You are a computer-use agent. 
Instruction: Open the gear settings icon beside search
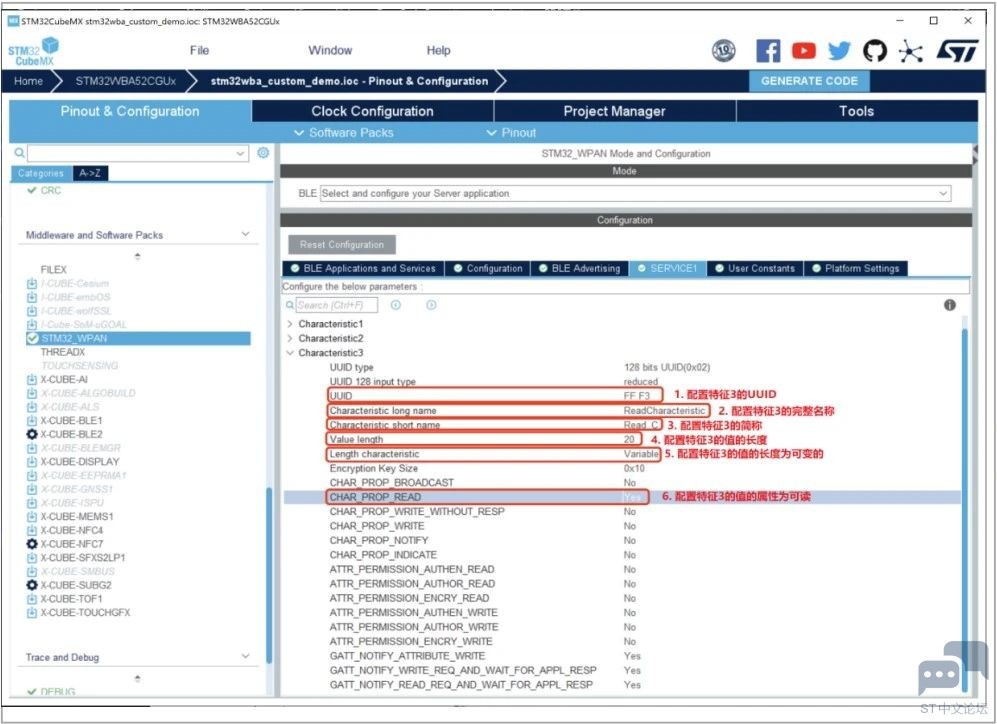coord(263,153)
